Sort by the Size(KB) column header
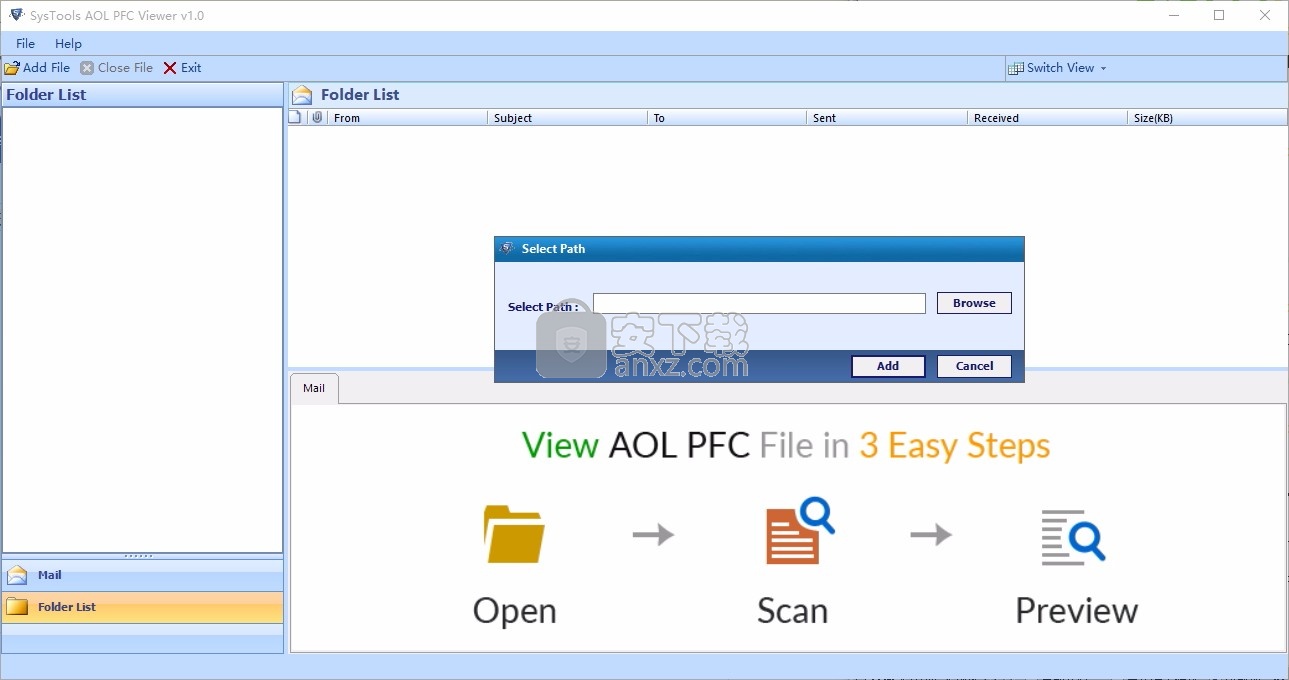 1207,118
